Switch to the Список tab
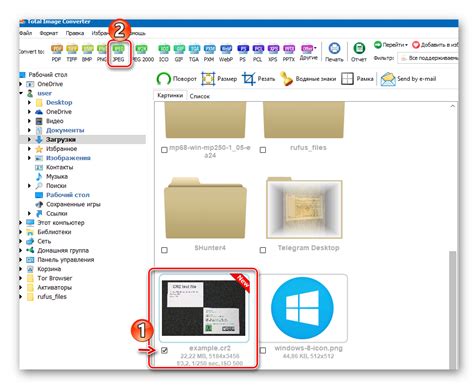Viewport: 474px width, 385px height. (x=199, y=96)
